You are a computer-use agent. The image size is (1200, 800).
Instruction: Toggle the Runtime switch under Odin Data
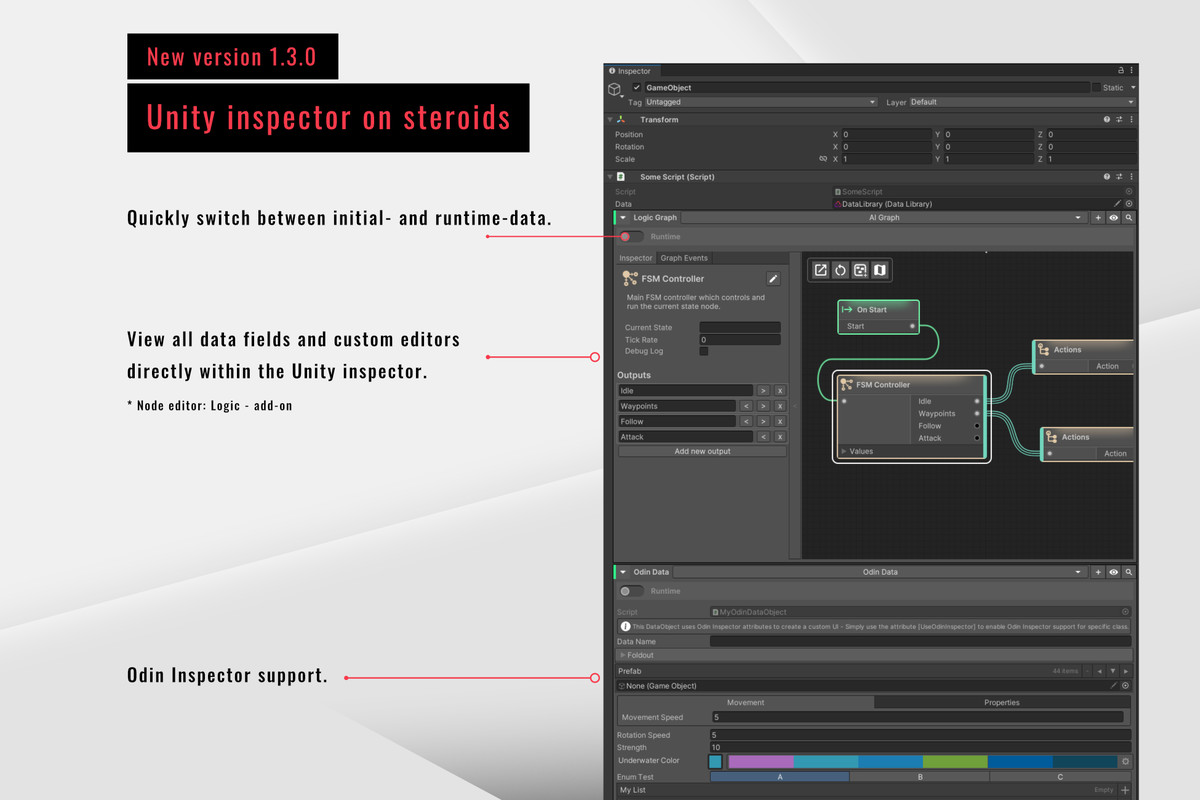(x=631, y=591)
